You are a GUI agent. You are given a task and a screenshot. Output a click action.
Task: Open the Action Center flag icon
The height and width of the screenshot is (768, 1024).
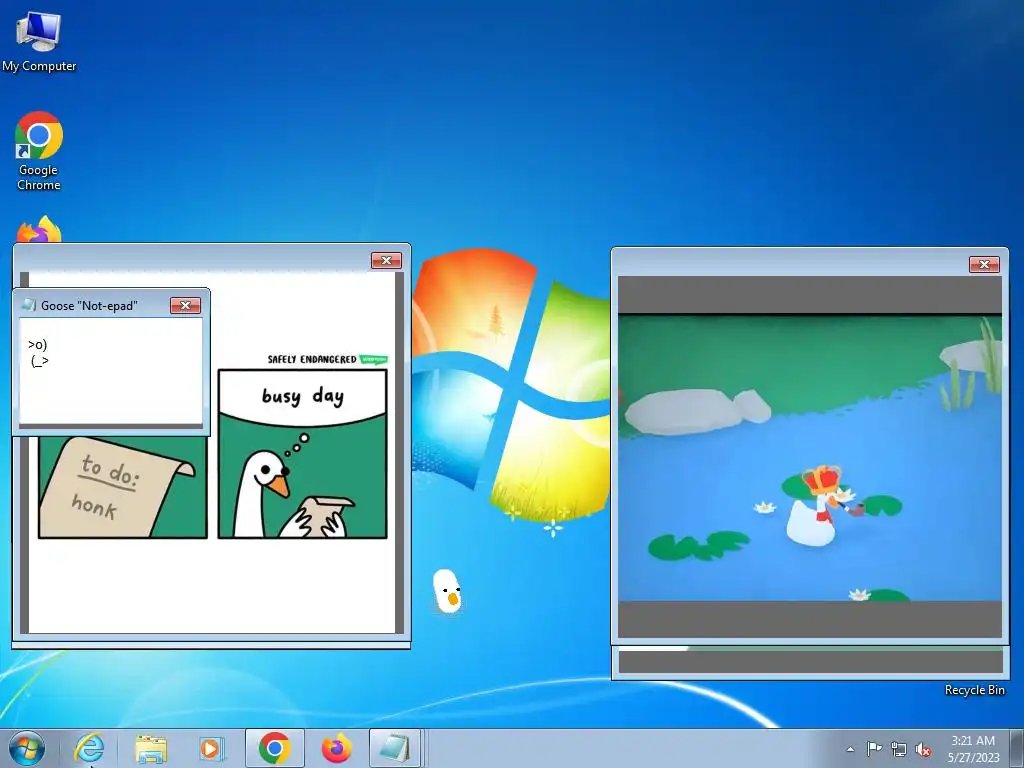(x=874, y=749)
